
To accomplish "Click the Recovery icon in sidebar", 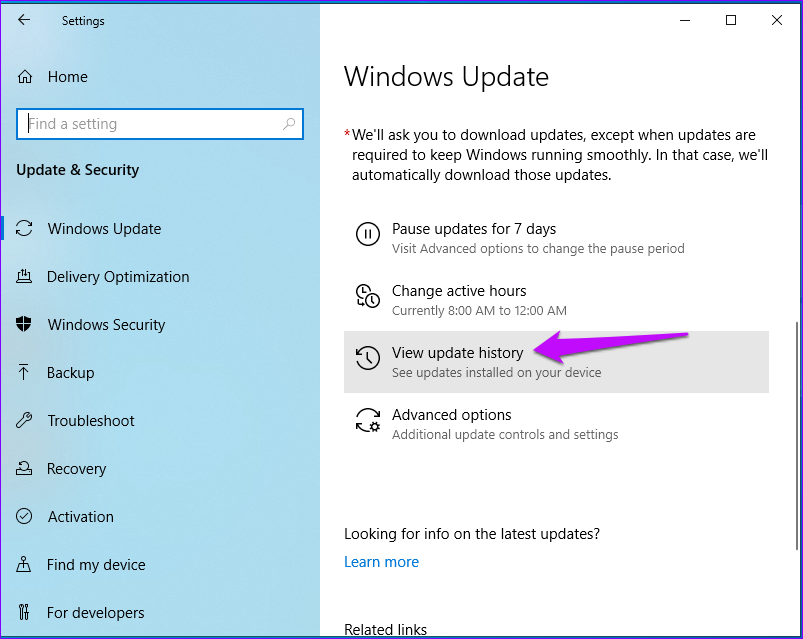I will (x=24, y=468).
